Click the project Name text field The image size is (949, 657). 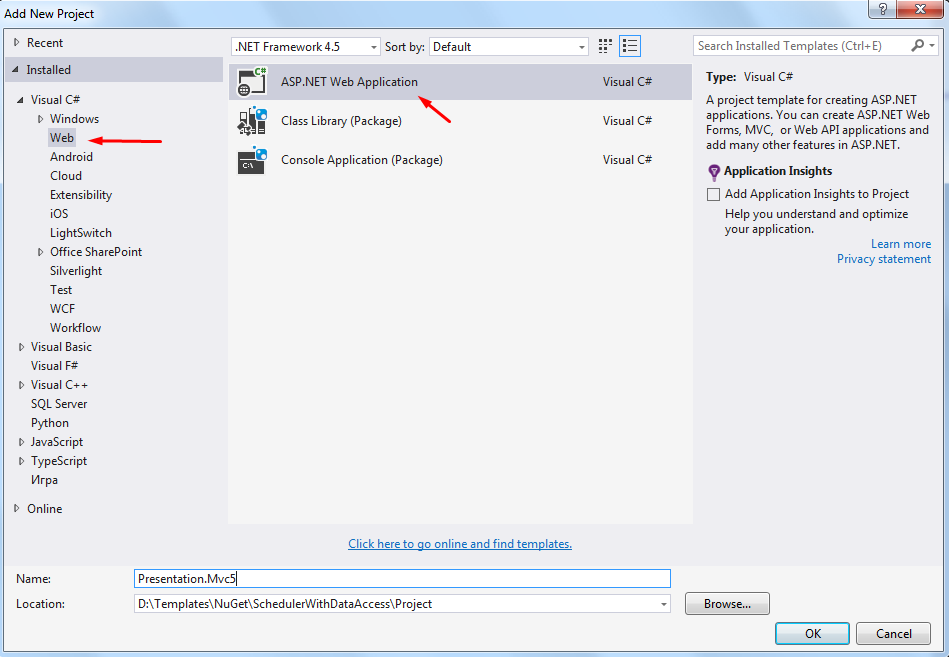[402, 578]
